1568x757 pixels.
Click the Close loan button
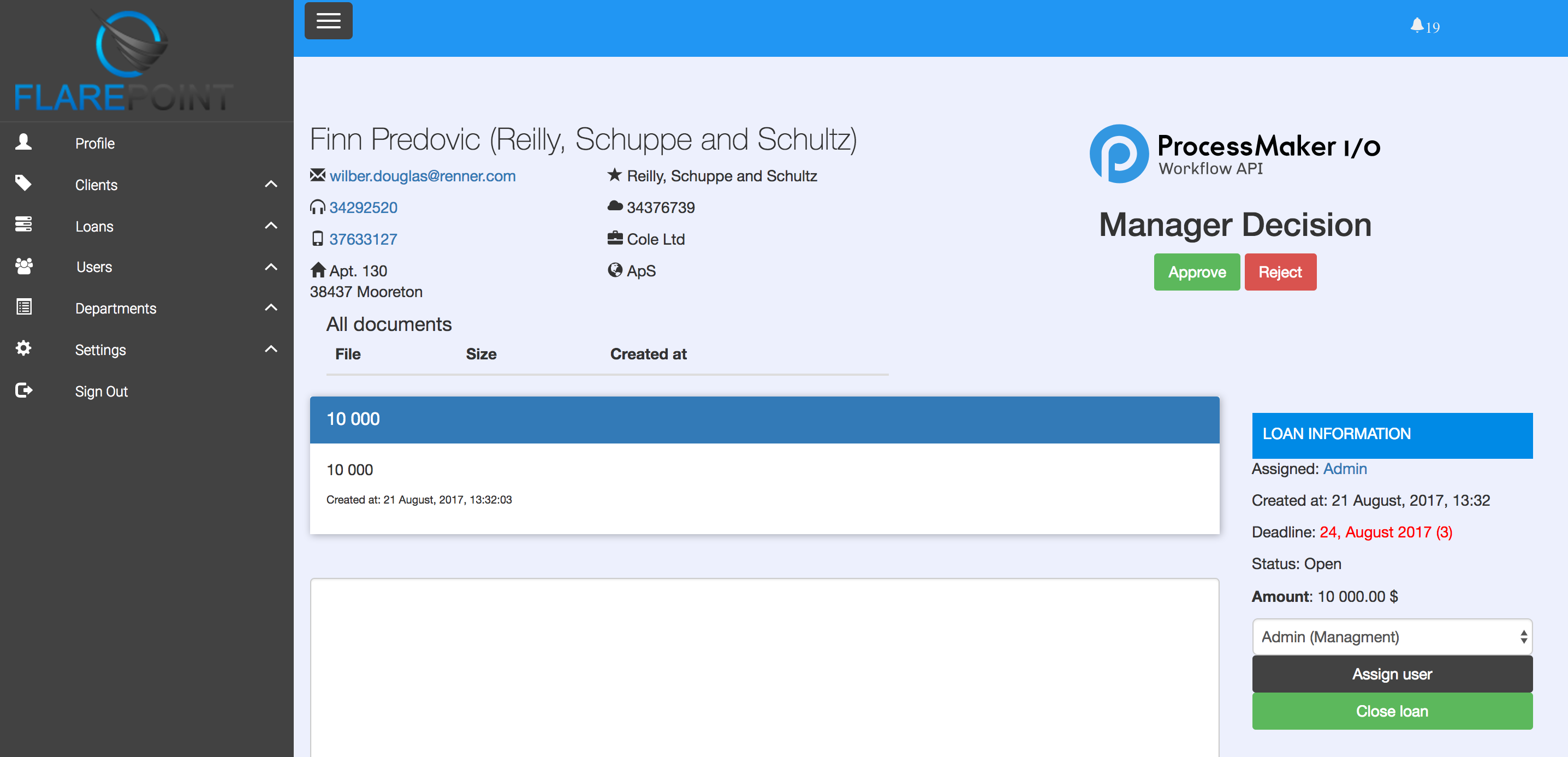pos(1392,711)
